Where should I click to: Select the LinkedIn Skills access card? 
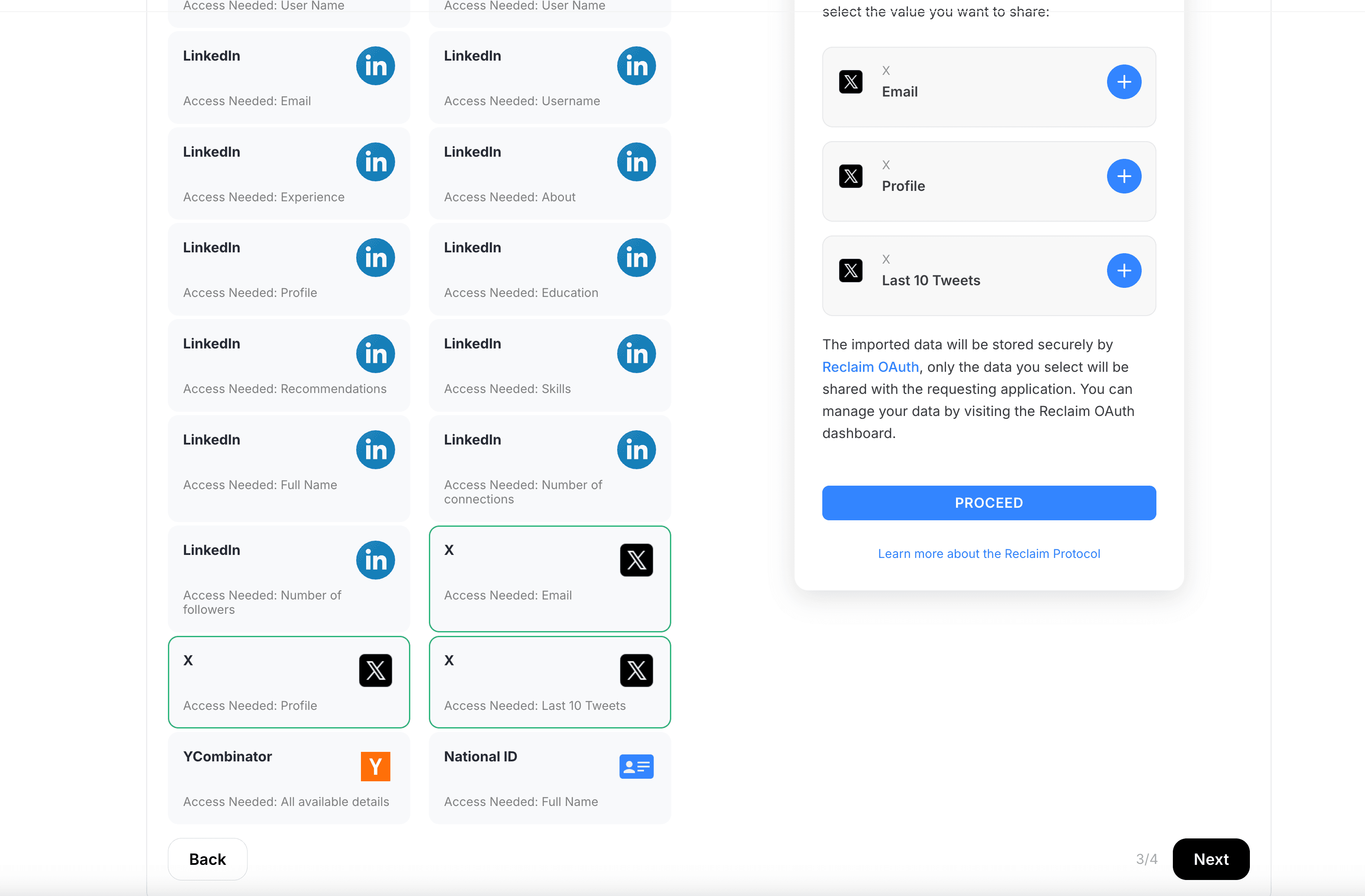tap(550, 365)
